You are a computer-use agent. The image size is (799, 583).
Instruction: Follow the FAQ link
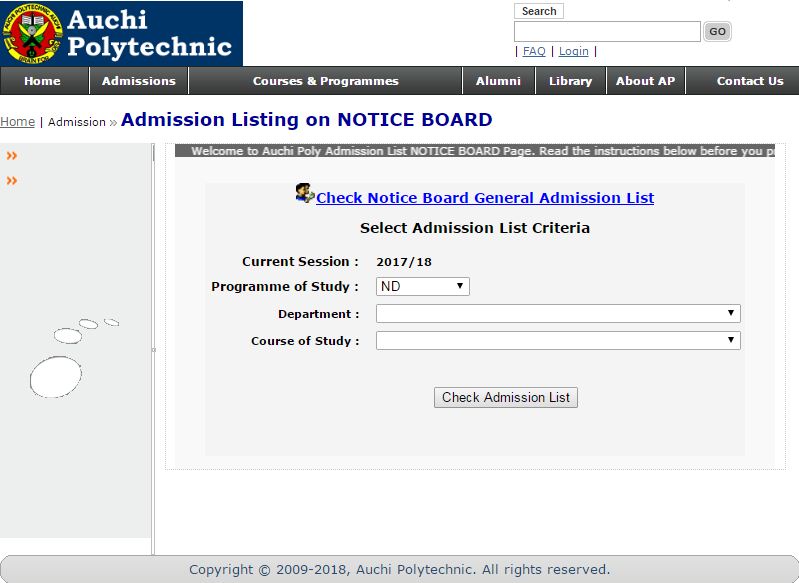pos(534,51)
